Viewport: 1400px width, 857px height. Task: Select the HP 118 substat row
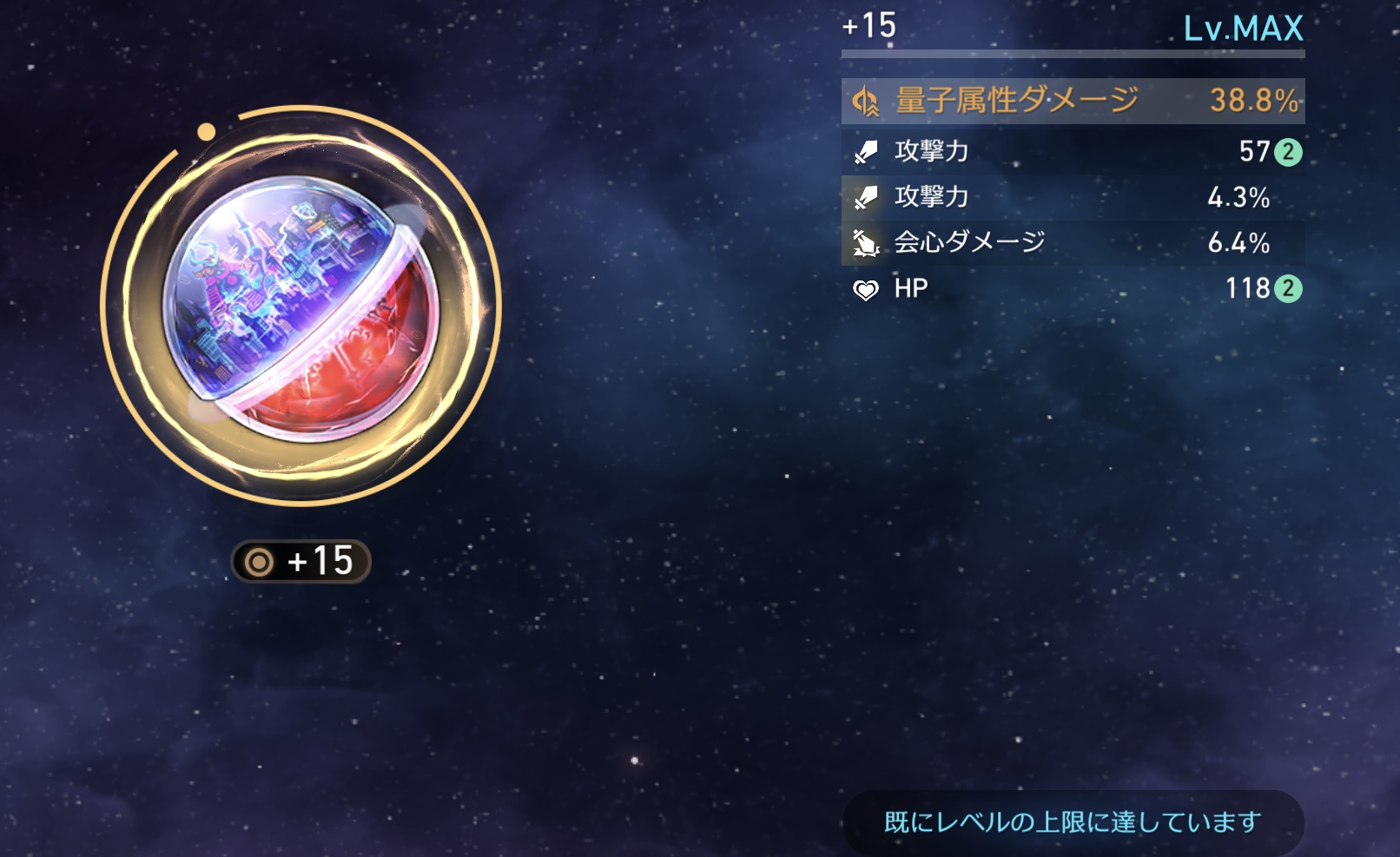click(x=1073, y=288)
